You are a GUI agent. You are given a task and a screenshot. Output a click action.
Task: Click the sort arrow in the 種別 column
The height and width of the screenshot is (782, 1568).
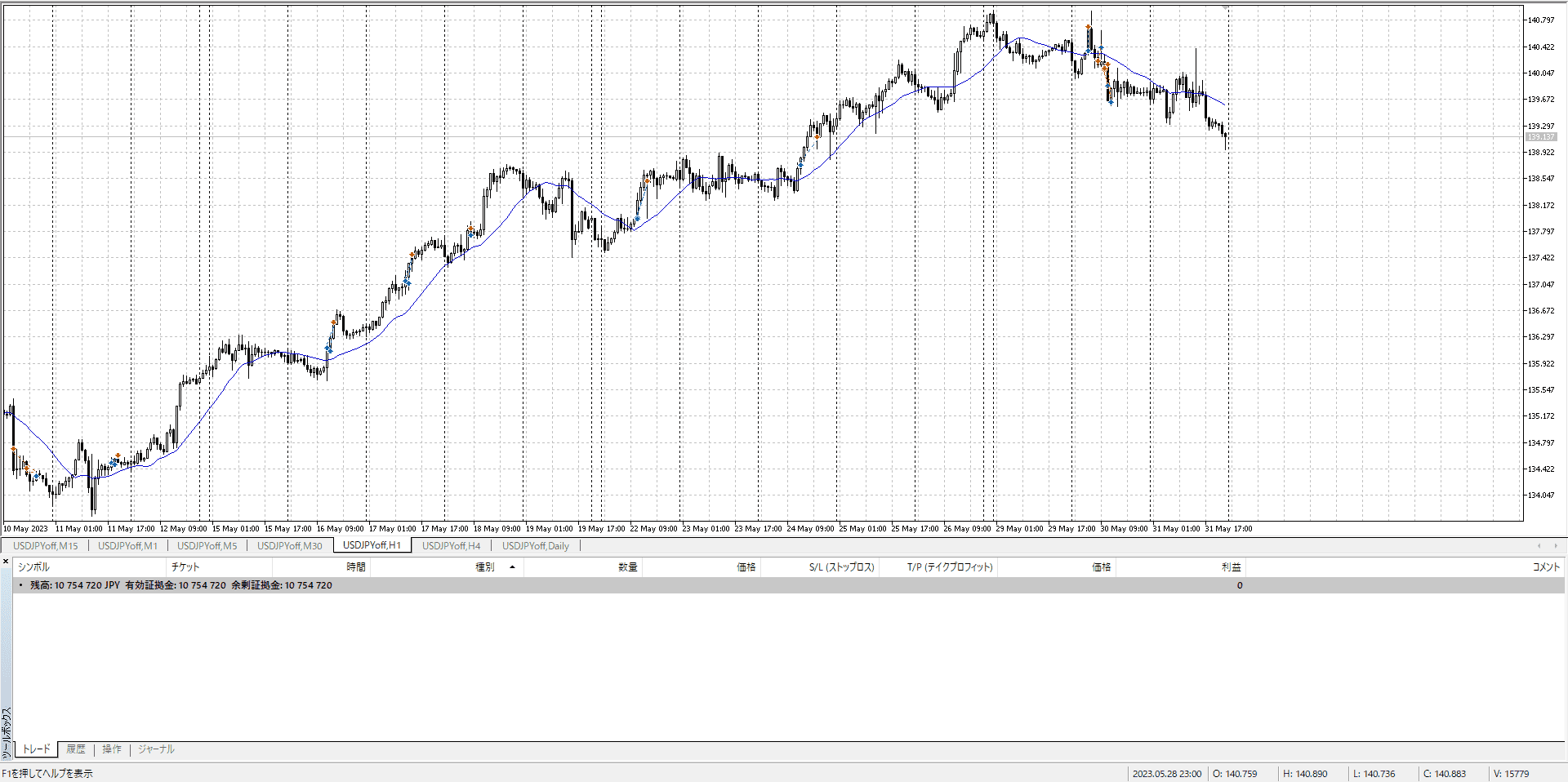point(512,567)
